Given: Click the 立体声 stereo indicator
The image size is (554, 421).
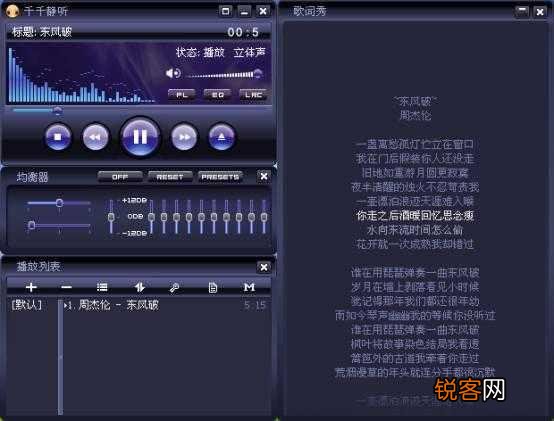Looking at the screenshot, I should (x=249, y=52).
